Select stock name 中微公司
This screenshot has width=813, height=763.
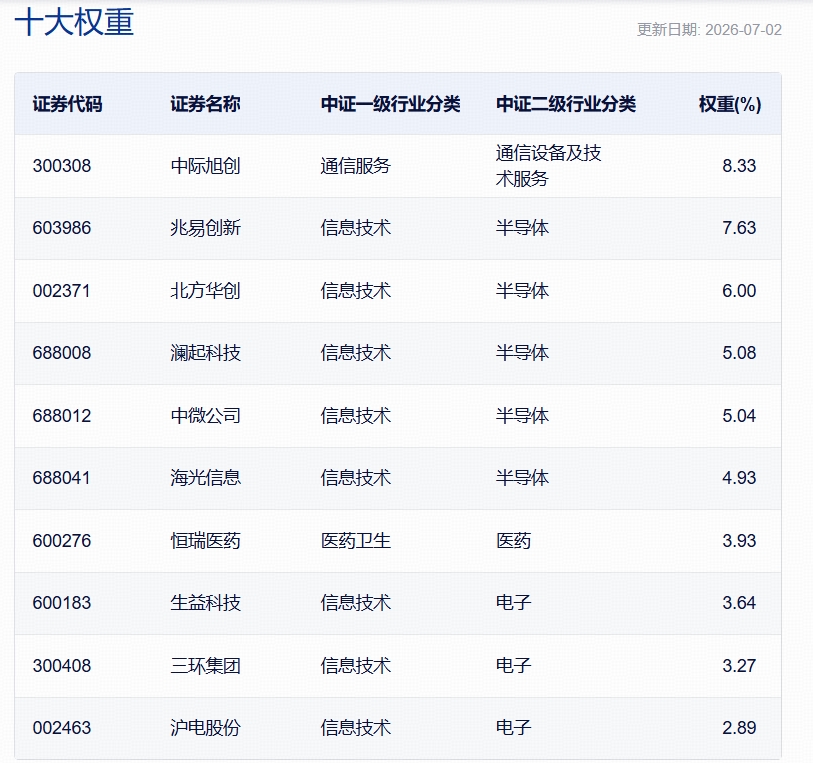click(x=205, y=416)
